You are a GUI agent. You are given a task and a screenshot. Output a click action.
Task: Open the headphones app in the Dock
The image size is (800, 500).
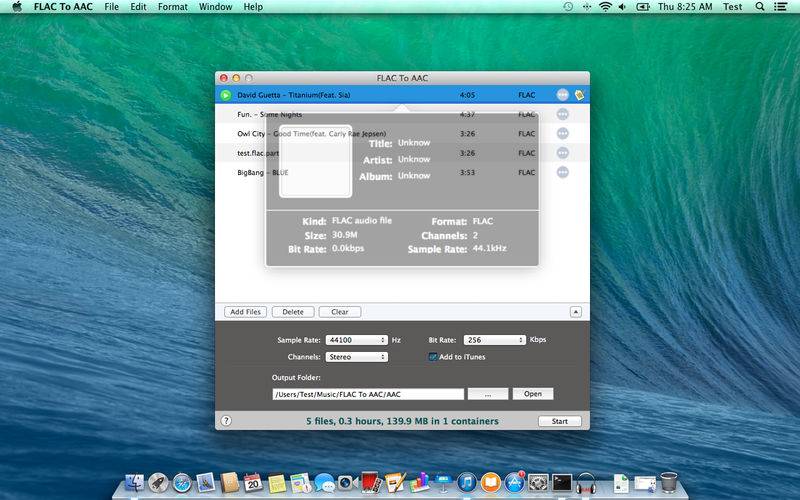point(586,482)
